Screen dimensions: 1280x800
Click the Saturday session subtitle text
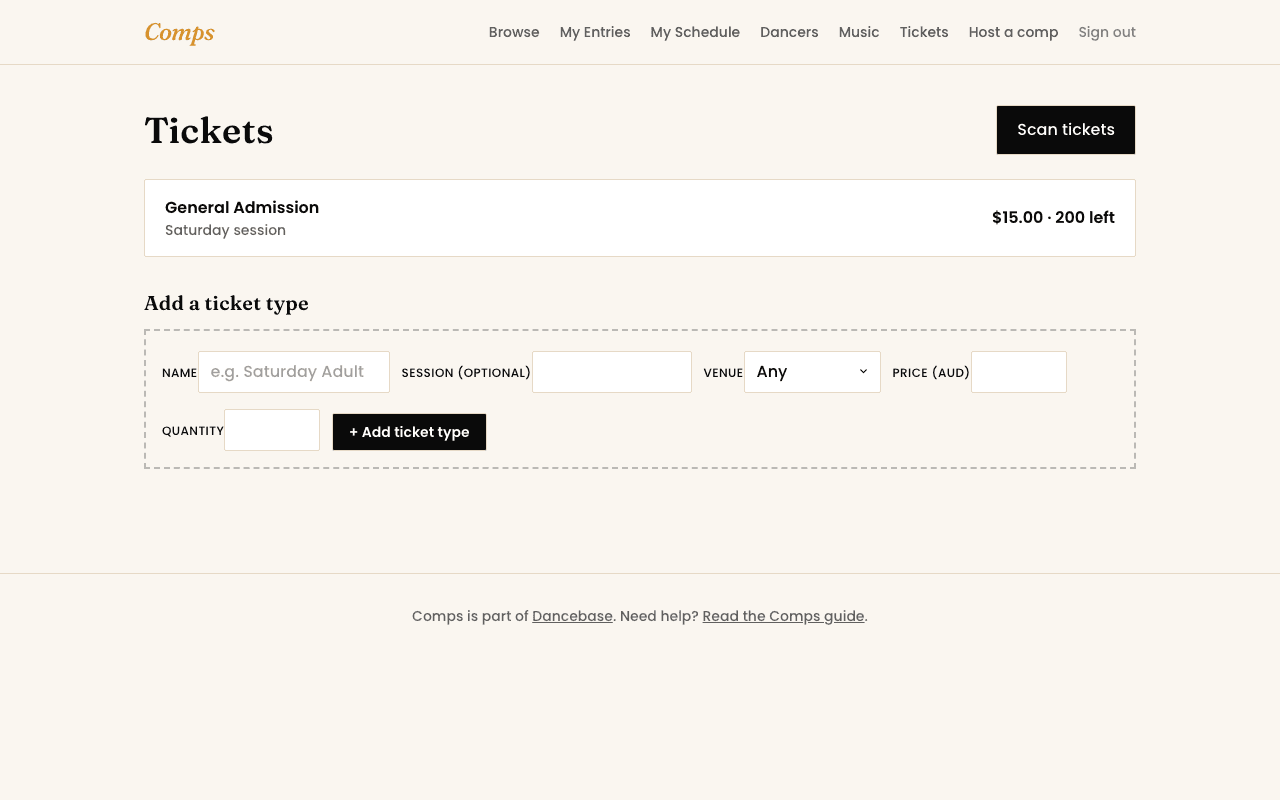[x=225, y=230]
